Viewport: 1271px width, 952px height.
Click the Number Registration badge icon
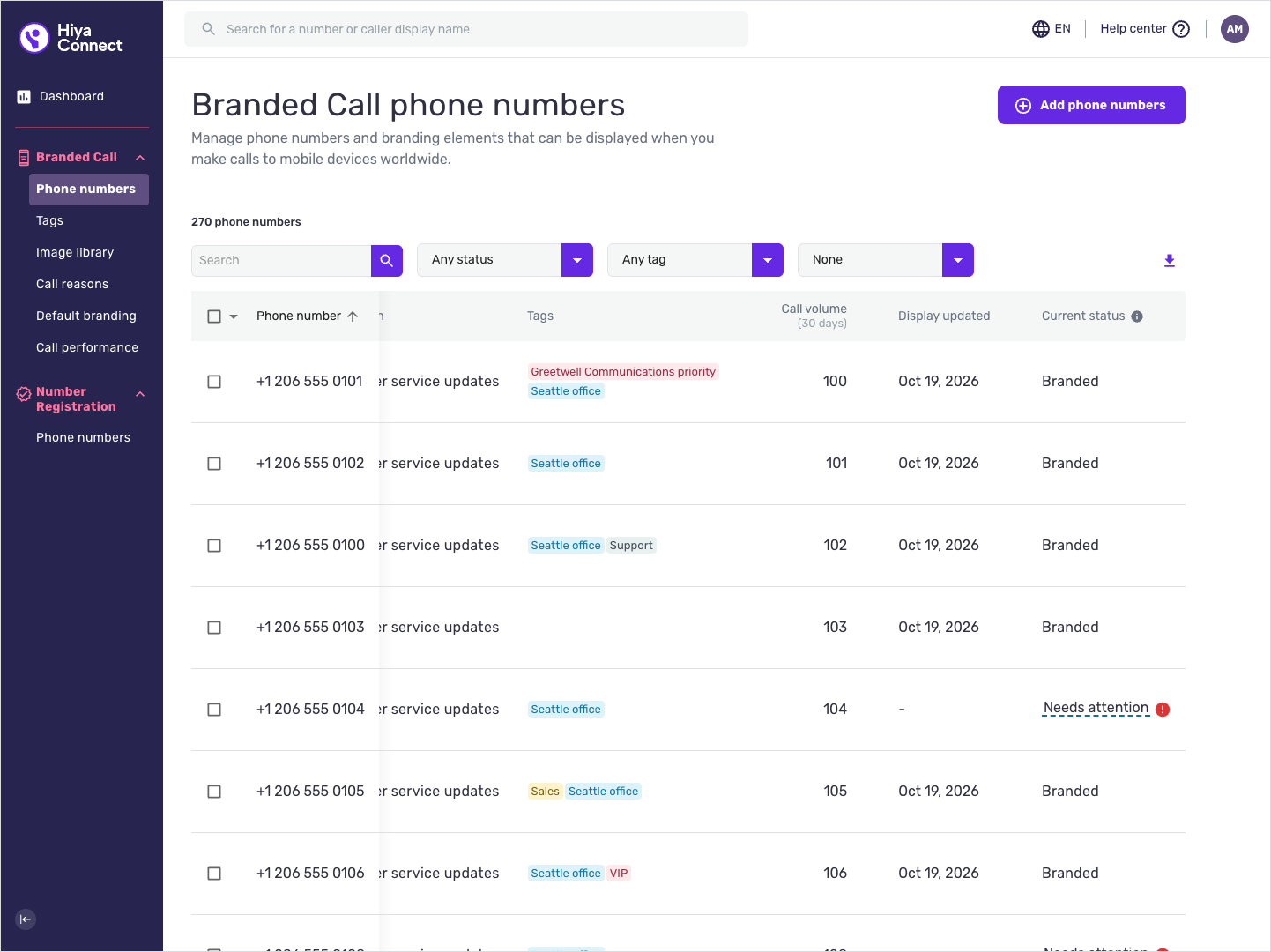pos(24,394)
